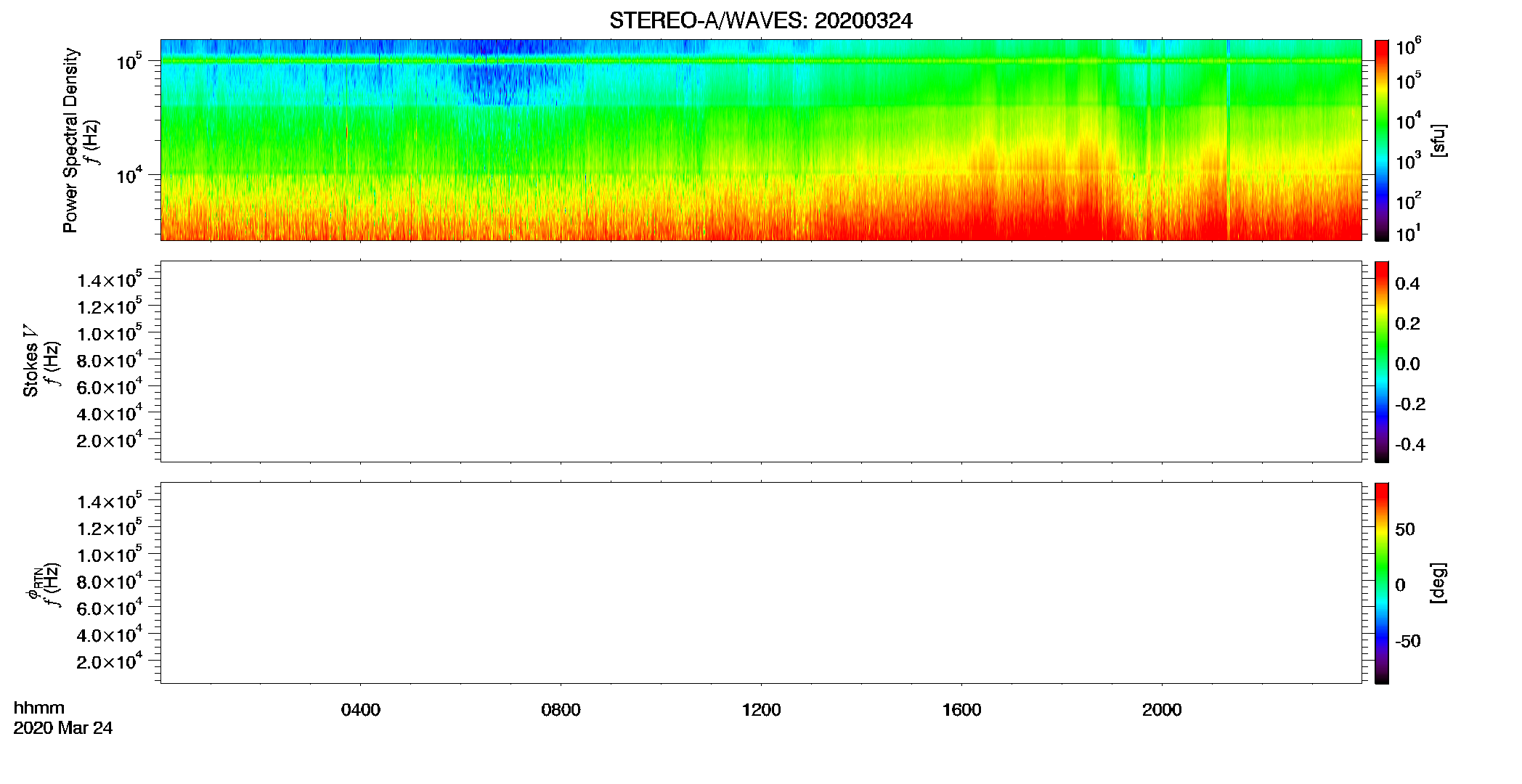Screen dimensions: 1522x784
Task: Click the power spectral density colorbar
Action: [x=1382, y=140]
